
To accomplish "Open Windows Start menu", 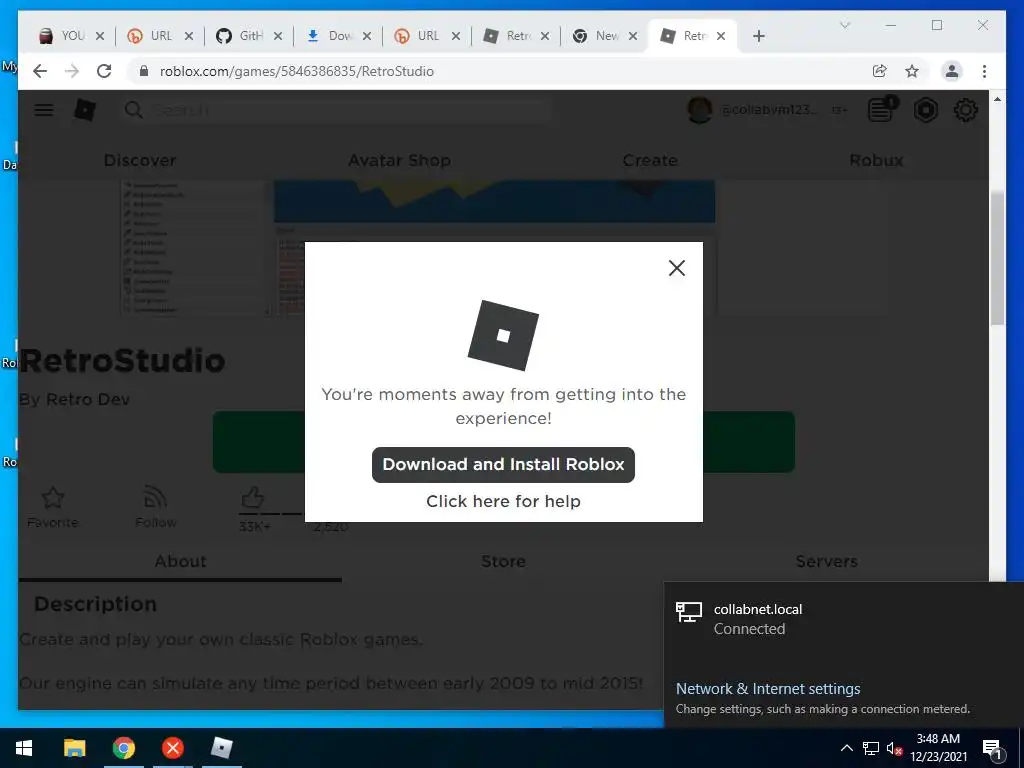I will tap(24, 748).
